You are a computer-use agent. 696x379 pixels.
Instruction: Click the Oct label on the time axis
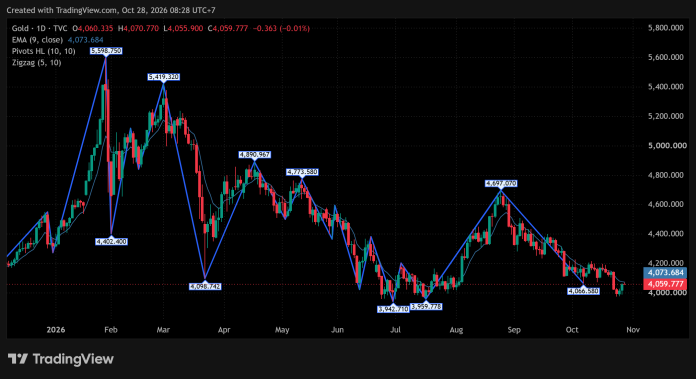click(x=572, y=330)
